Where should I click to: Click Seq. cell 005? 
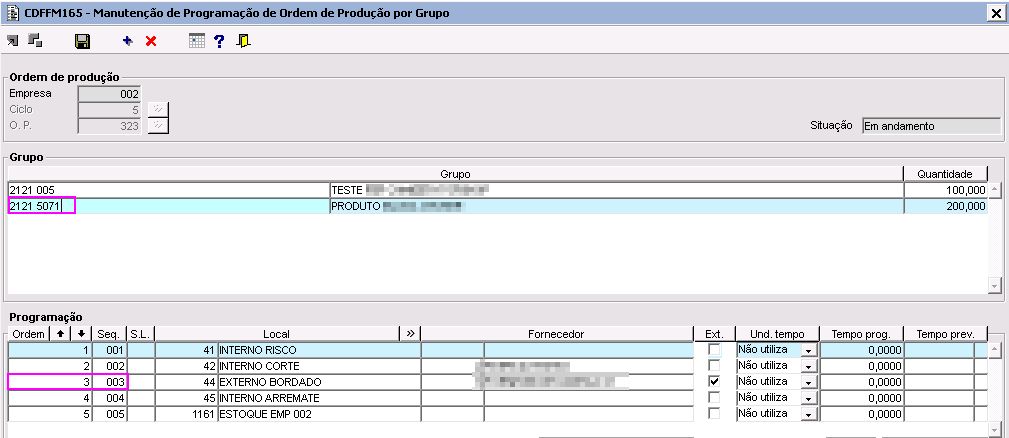pos(109,415)
